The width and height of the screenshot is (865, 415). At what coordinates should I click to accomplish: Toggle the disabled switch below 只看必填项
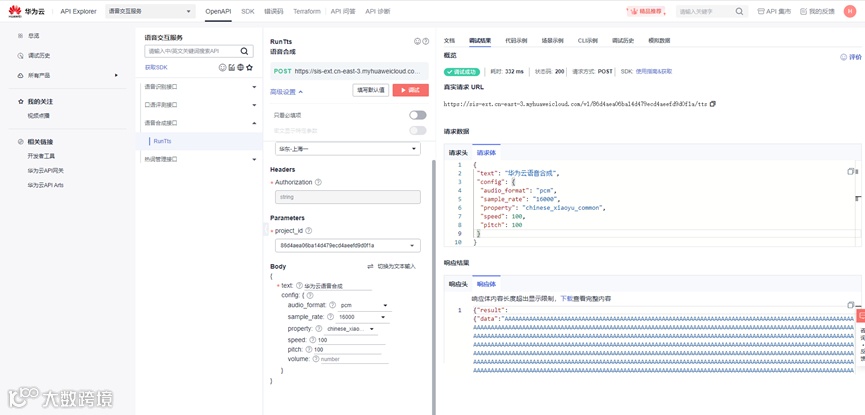click(x=418, y=130)
